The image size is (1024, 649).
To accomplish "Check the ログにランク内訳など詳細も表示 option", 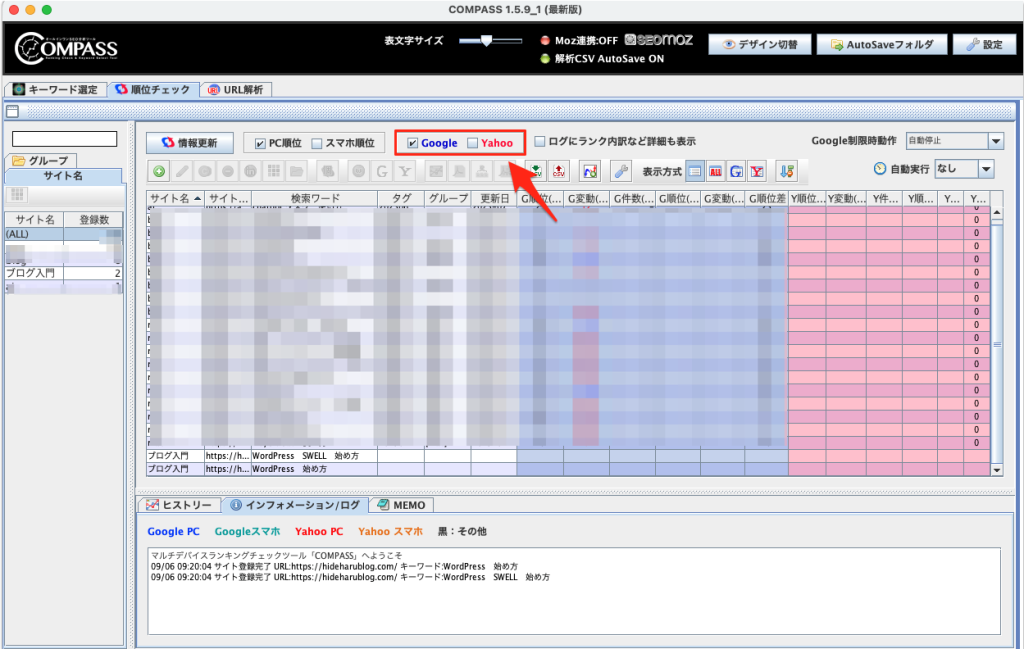I will tap(540, 142).
